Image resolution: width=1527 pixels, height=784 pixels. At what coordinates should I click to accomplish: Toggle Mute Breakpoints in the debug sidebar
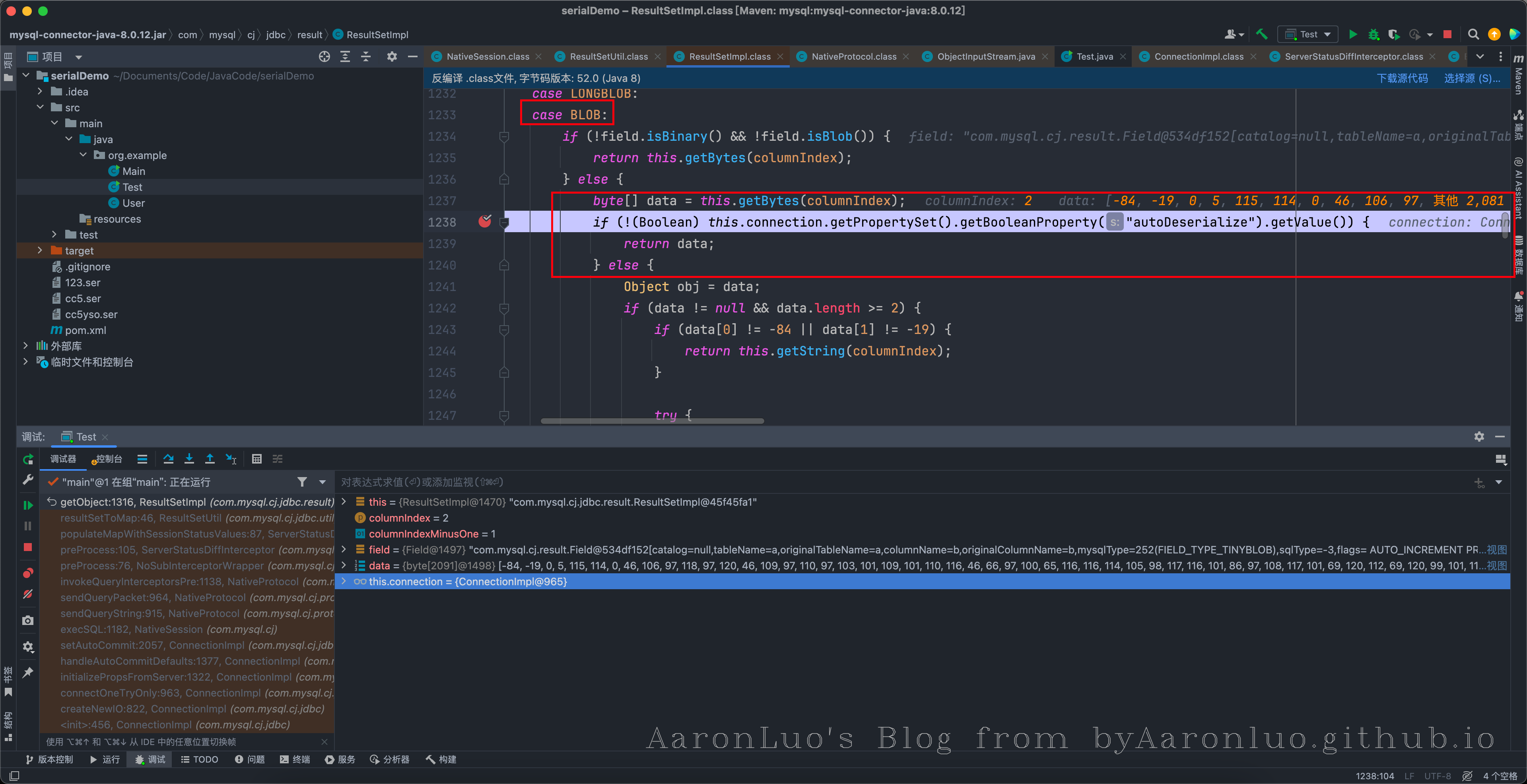(x=28, y=594)
